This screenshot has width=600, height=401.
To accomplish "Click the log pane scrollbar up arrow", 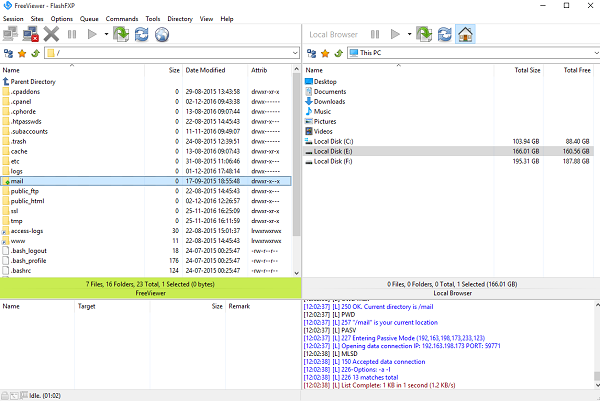I will point(597,305).
